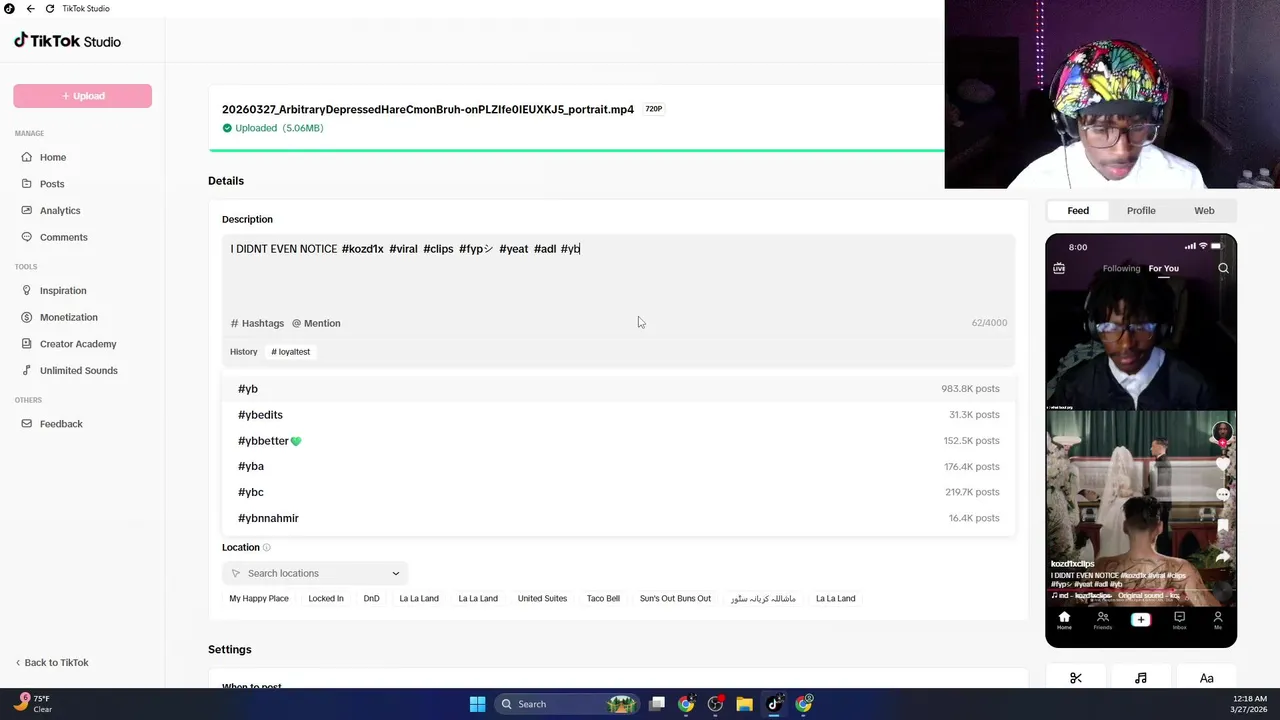
Task: Click the Mention button
Action: (x=316, y=323)
